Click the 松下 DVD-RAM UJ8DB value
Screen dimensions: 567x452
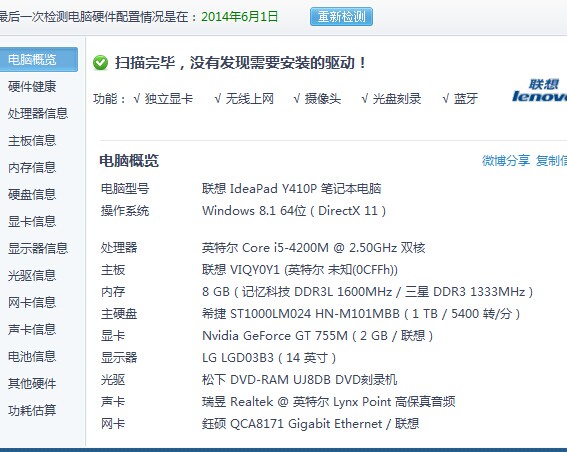pyautogui.click(x=299, y=380)
